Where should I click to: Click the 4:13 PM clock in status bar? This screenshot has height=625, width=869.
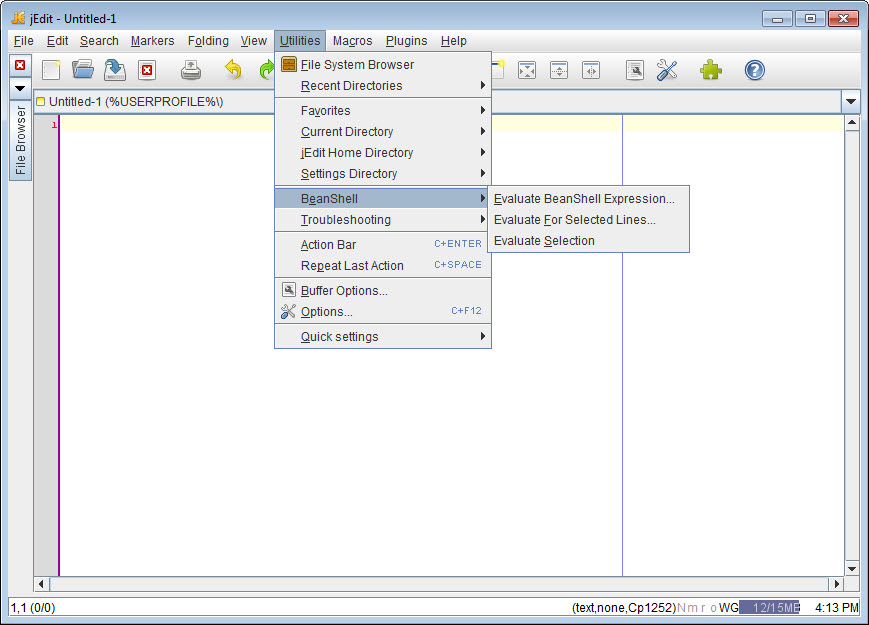[x=836, y=608]
